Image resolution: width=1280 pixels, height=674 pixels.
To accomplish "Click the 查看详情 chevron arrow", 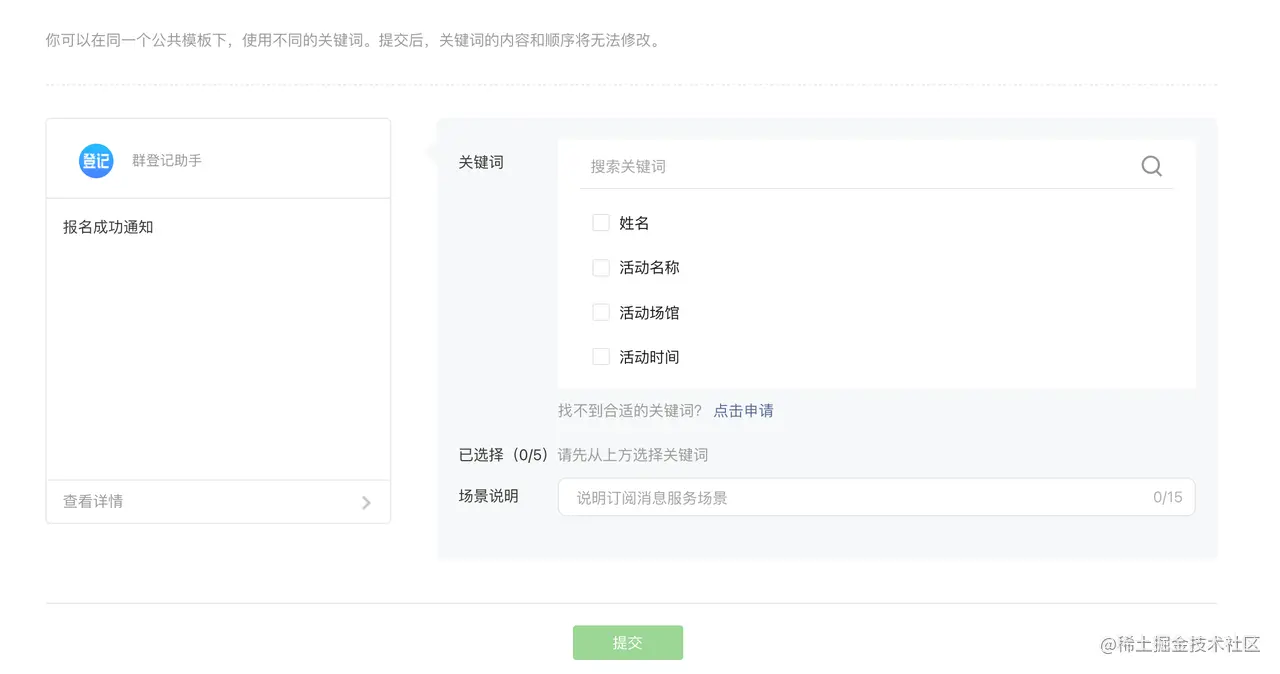I will pyautogui.click(x=366, y=502).
